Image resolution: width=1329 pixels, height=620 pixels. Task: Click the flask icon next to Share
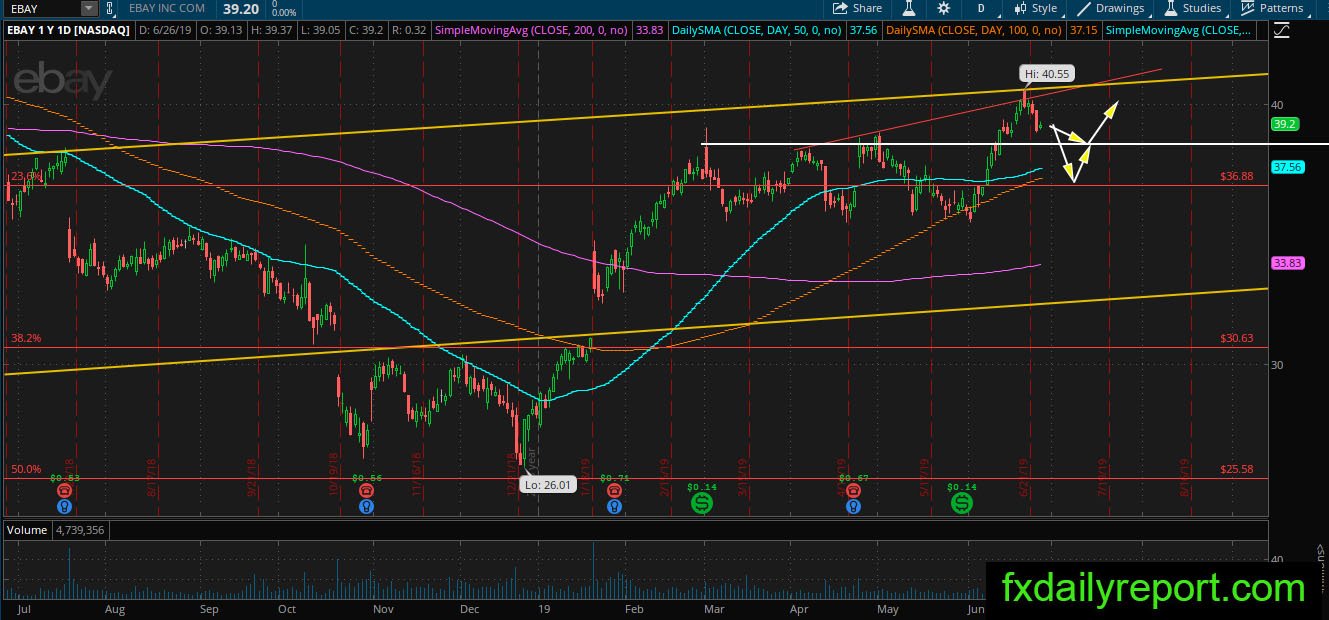910,8
